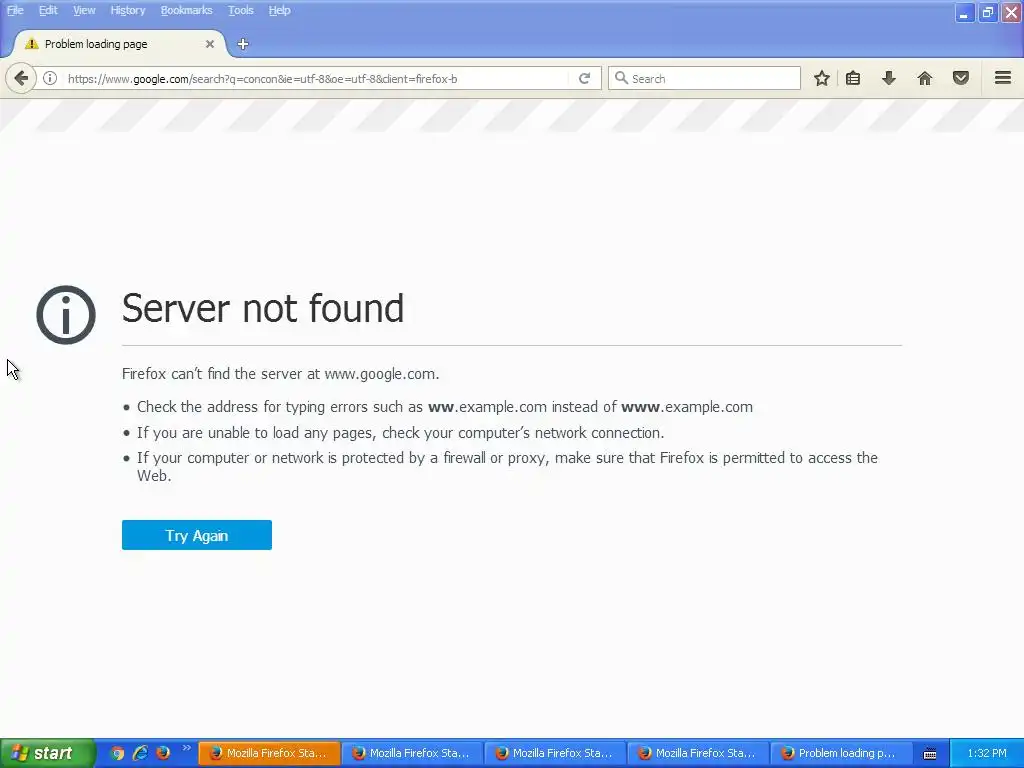Bookmark this page with the star icon
Image resolution: width=1024 pixels, height=768 pixels.
coord(822,78)
